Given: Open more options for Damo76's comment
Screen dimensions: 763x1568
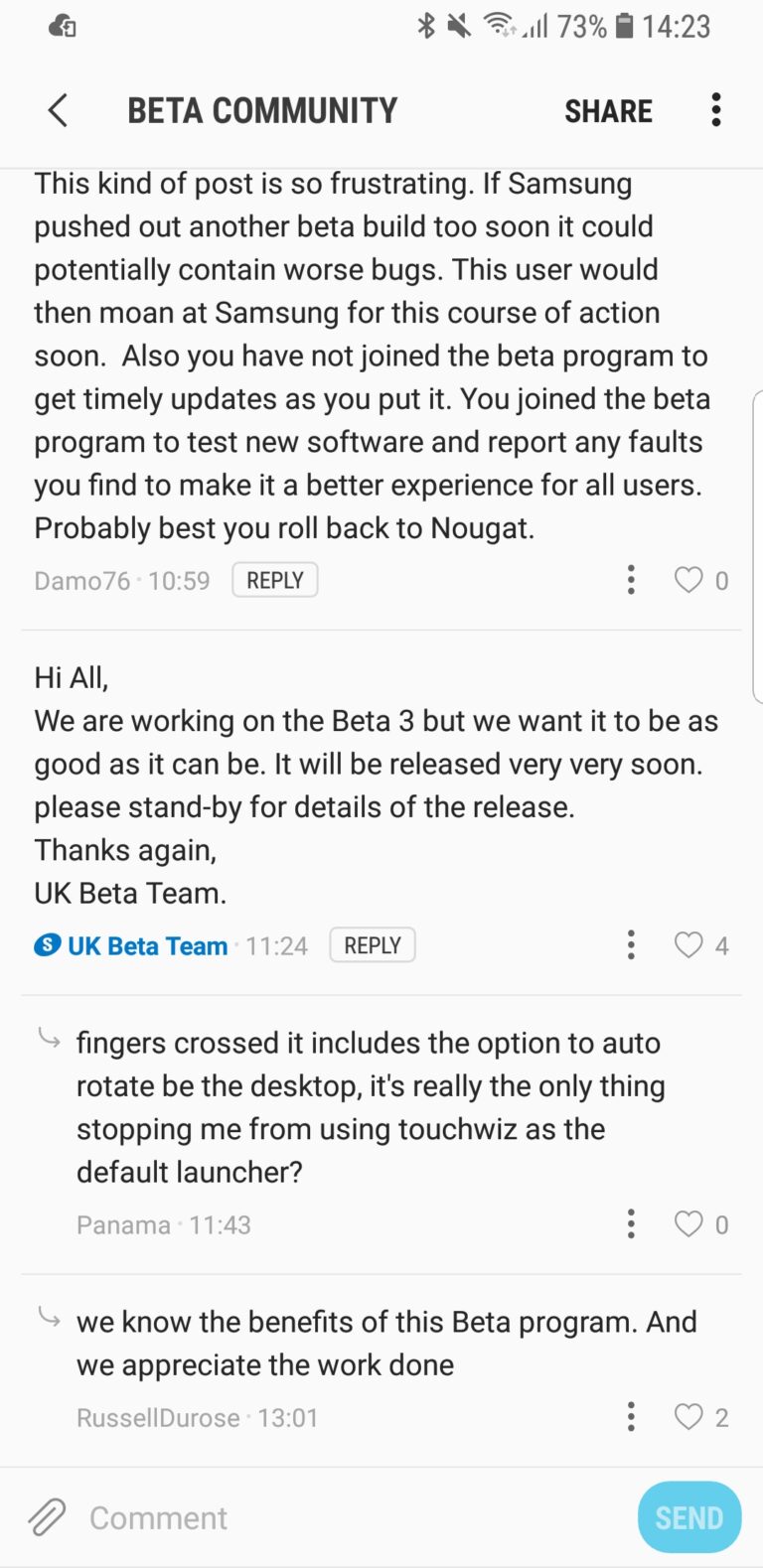Looking at the screenshot, I should click(631, 580).
